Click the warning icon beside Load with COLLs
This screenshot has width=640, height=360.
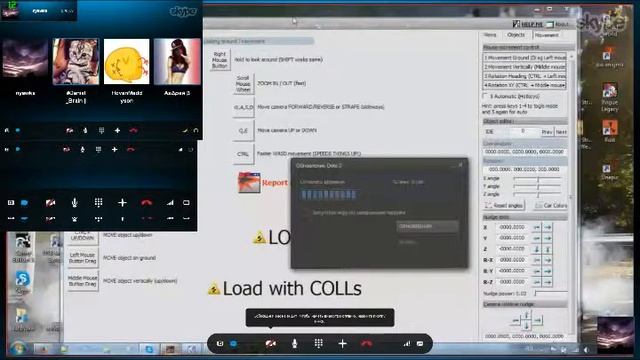click(x=213, y=289)
